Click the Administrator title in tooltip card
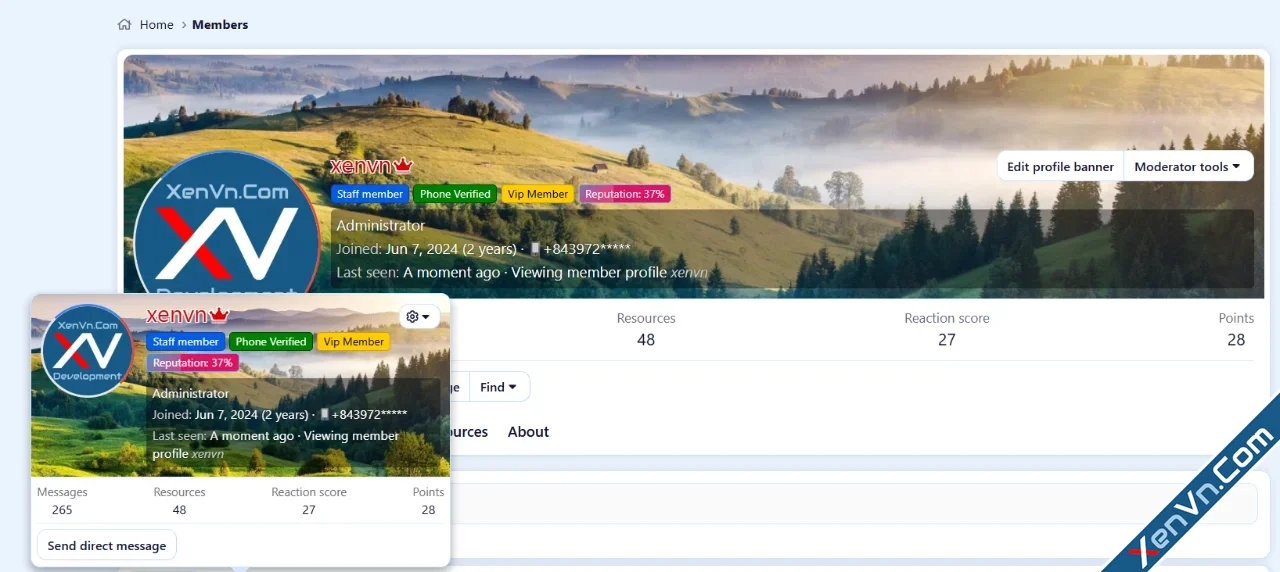This screenshot has height=572, width=1280. coord(191,394)
